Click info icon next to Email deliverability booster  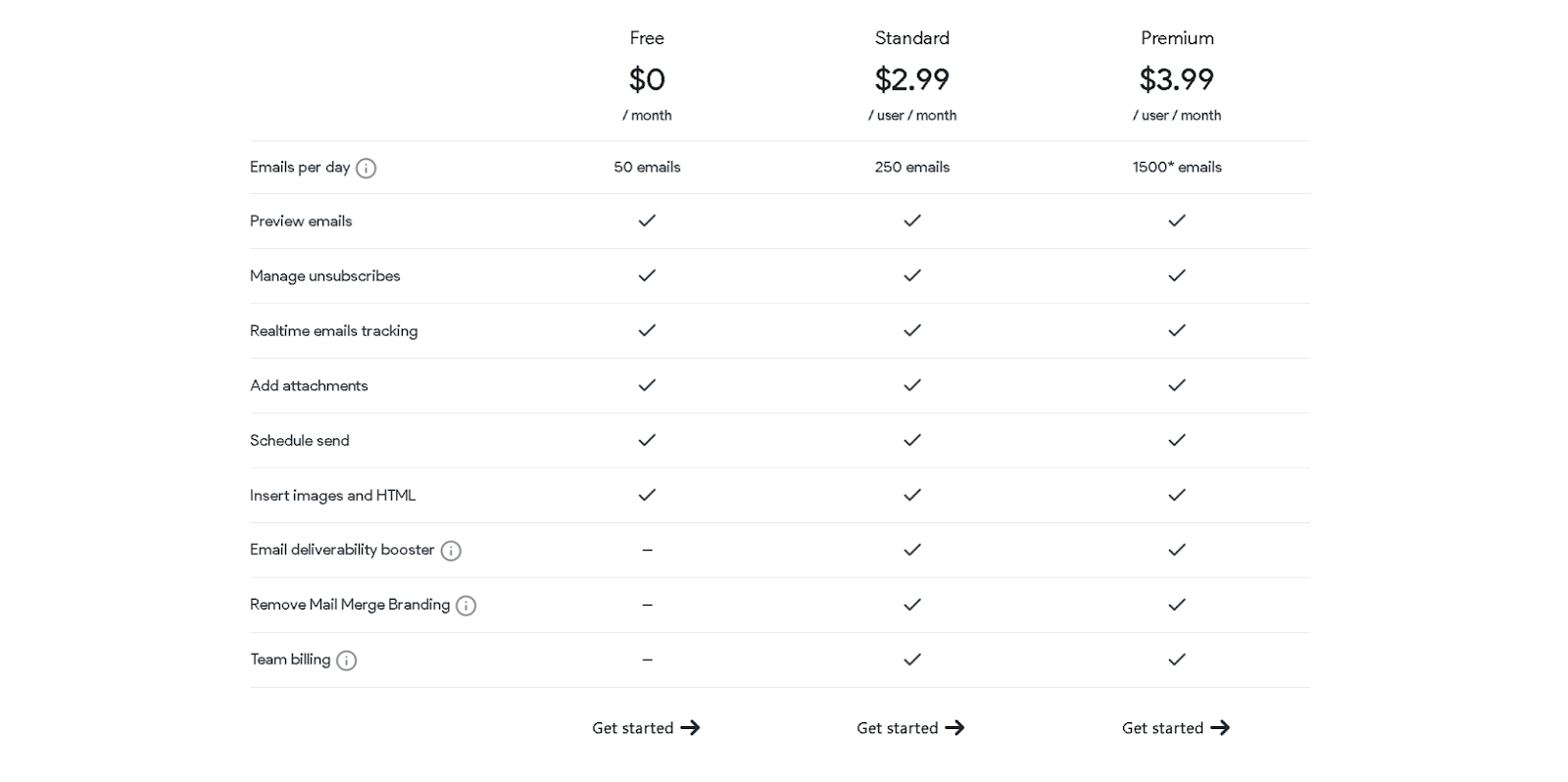pyautogui.click(x=451, y=551)
